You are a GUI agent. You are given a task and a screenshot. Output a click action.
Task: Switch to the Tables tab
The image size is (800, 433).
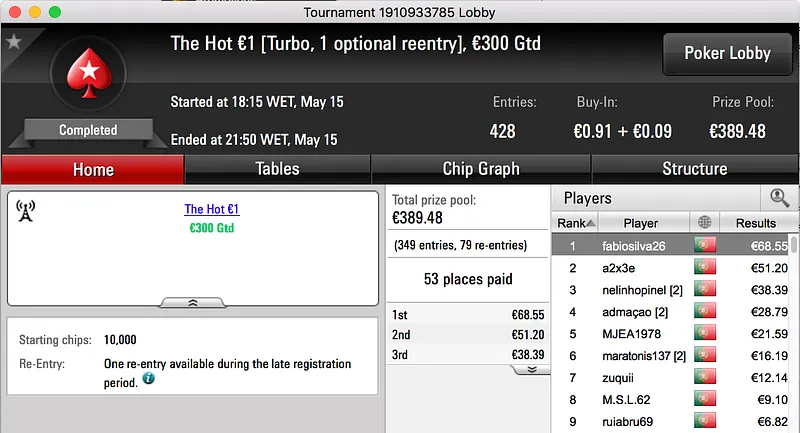277,169
